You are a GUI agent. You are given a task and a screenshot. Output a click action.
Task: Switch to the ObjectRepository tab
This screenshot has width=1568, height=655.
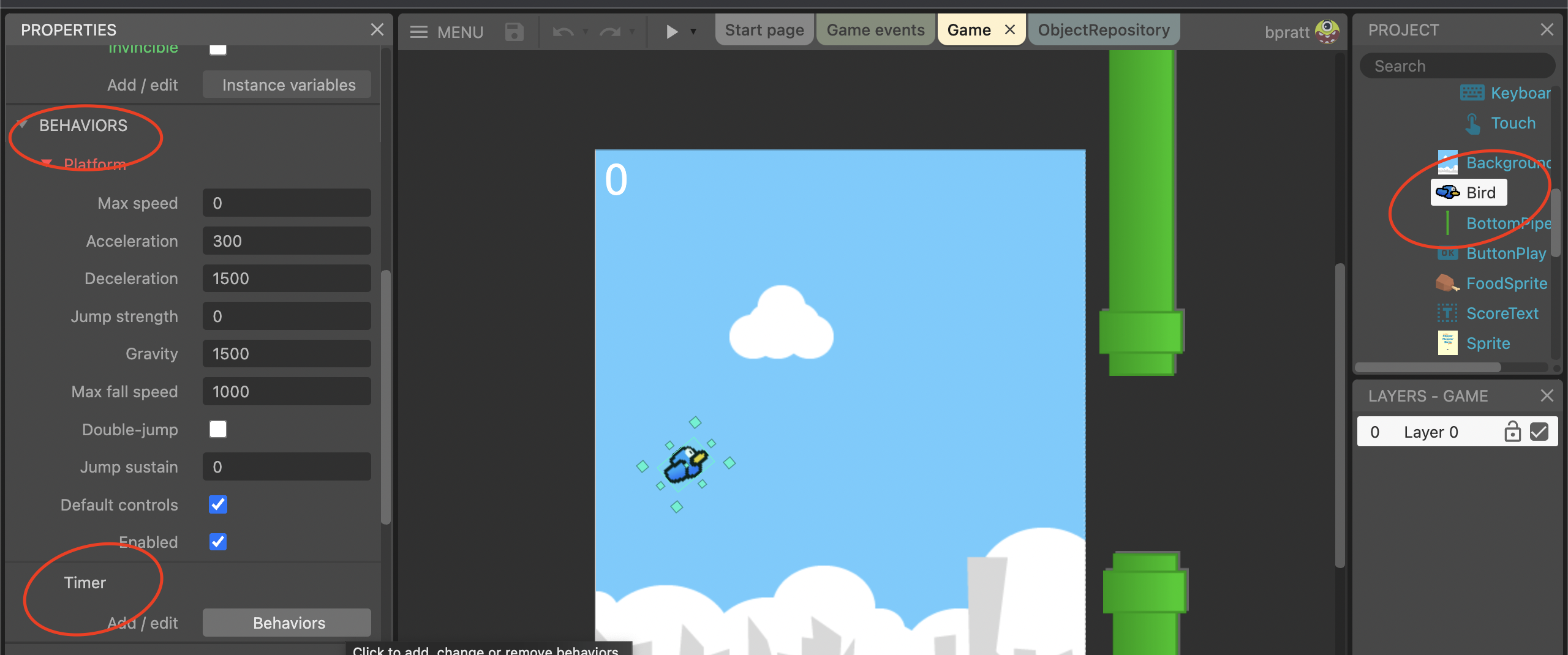pyautogui.click(x=1104, y=30)
